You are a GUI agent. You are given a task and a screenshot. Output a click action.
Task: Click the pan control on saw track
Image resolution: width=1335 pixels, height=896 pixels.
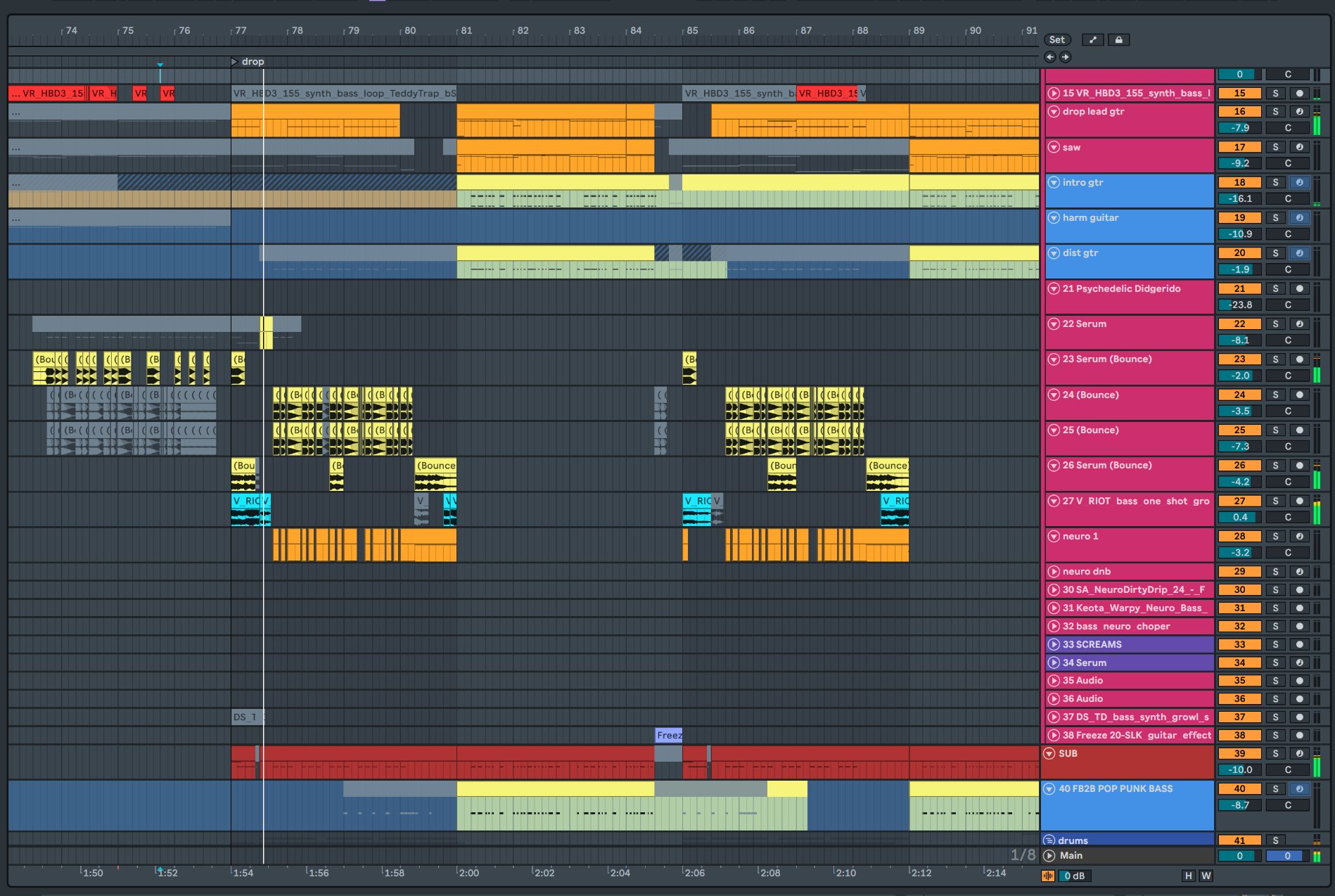click(1287, 163)
